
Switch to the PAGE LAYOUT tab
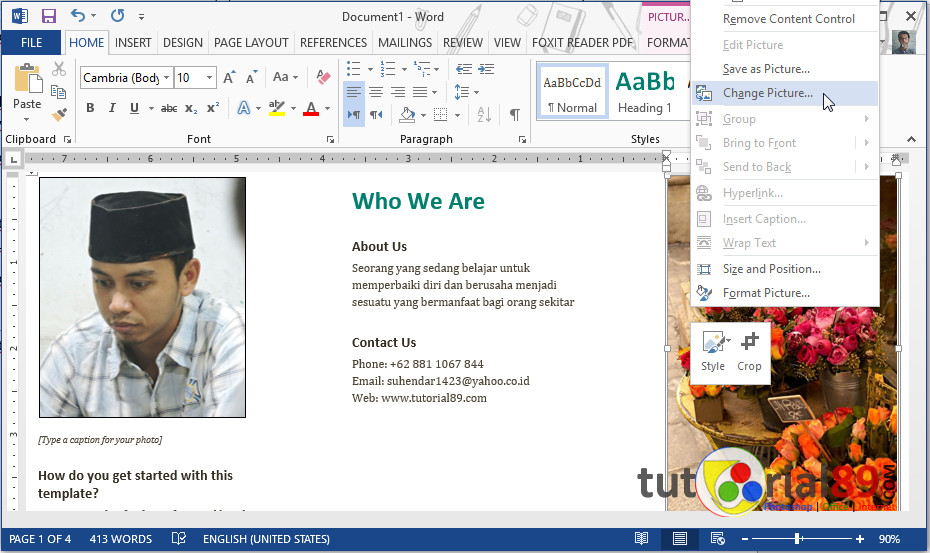tap(251, 43)
